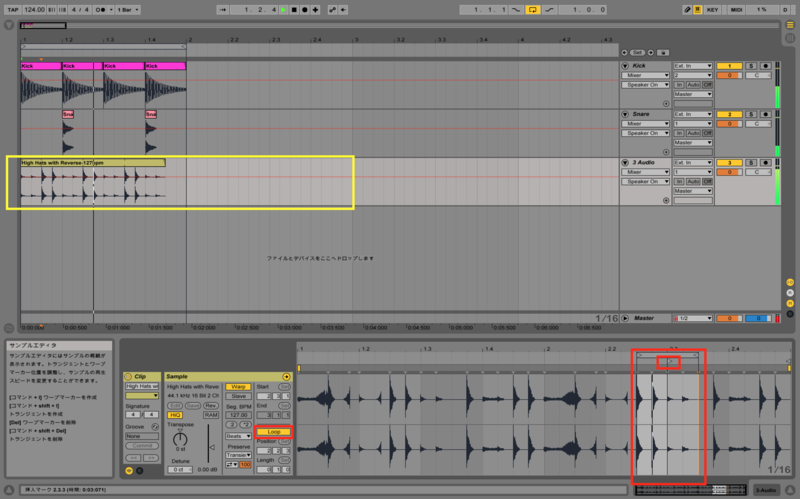Image resolution: width=800 pixels, height=499 pixels.
Task: Open Kick track Mixer chooser dropdown
Action: [645, 76]
